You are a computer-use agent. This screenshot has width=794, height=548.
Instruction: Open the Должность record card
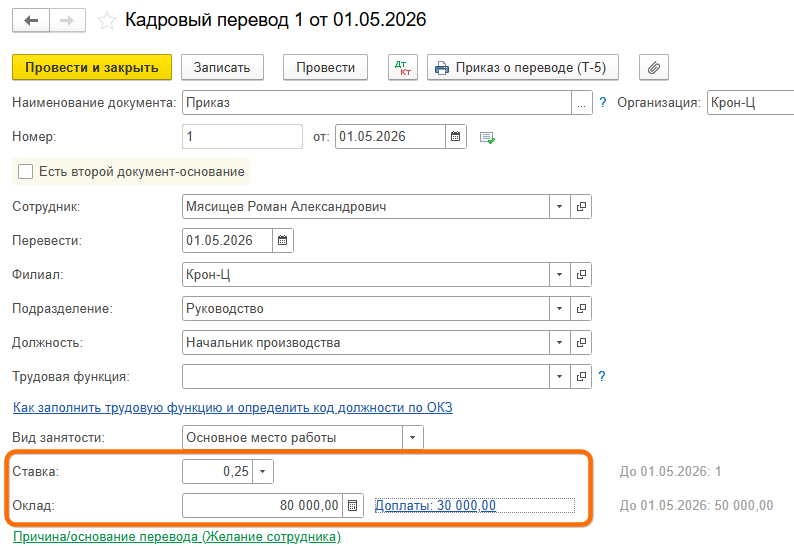pyautogui.click(x=581, y=342)
